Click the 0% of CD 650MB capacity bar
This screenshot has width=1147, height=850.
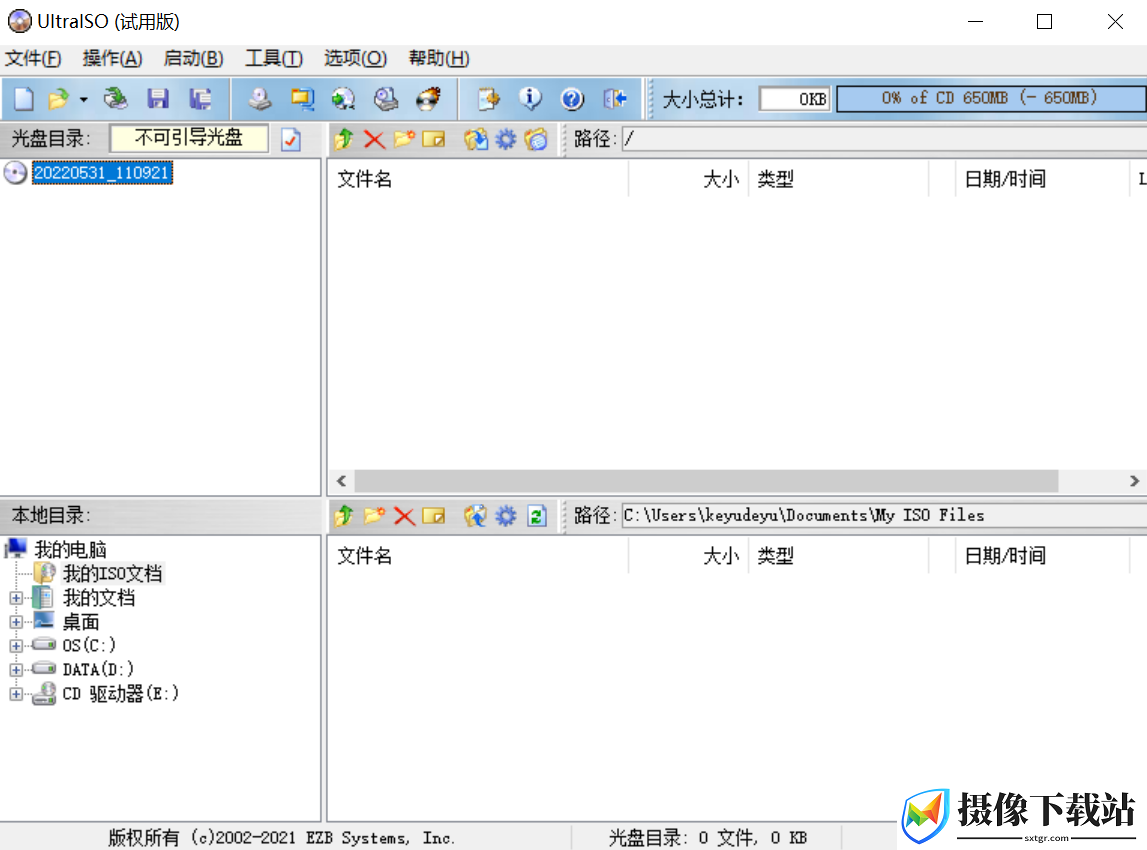click(x=991, y=99)
